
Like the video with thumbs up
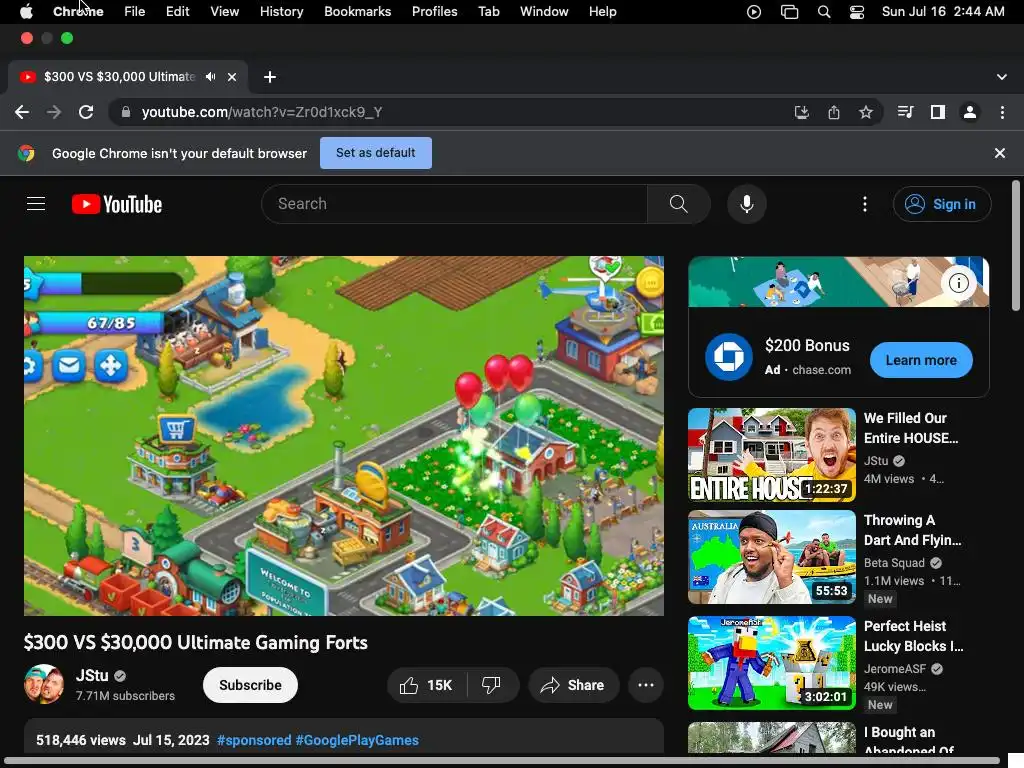point(426,685)
